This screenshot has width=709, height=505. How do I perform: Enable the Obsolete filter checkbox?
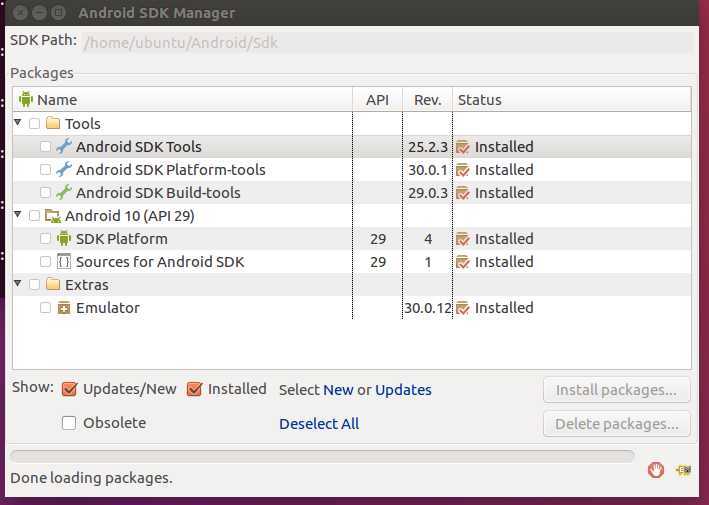pyautogui.click(x=69, y=423)
